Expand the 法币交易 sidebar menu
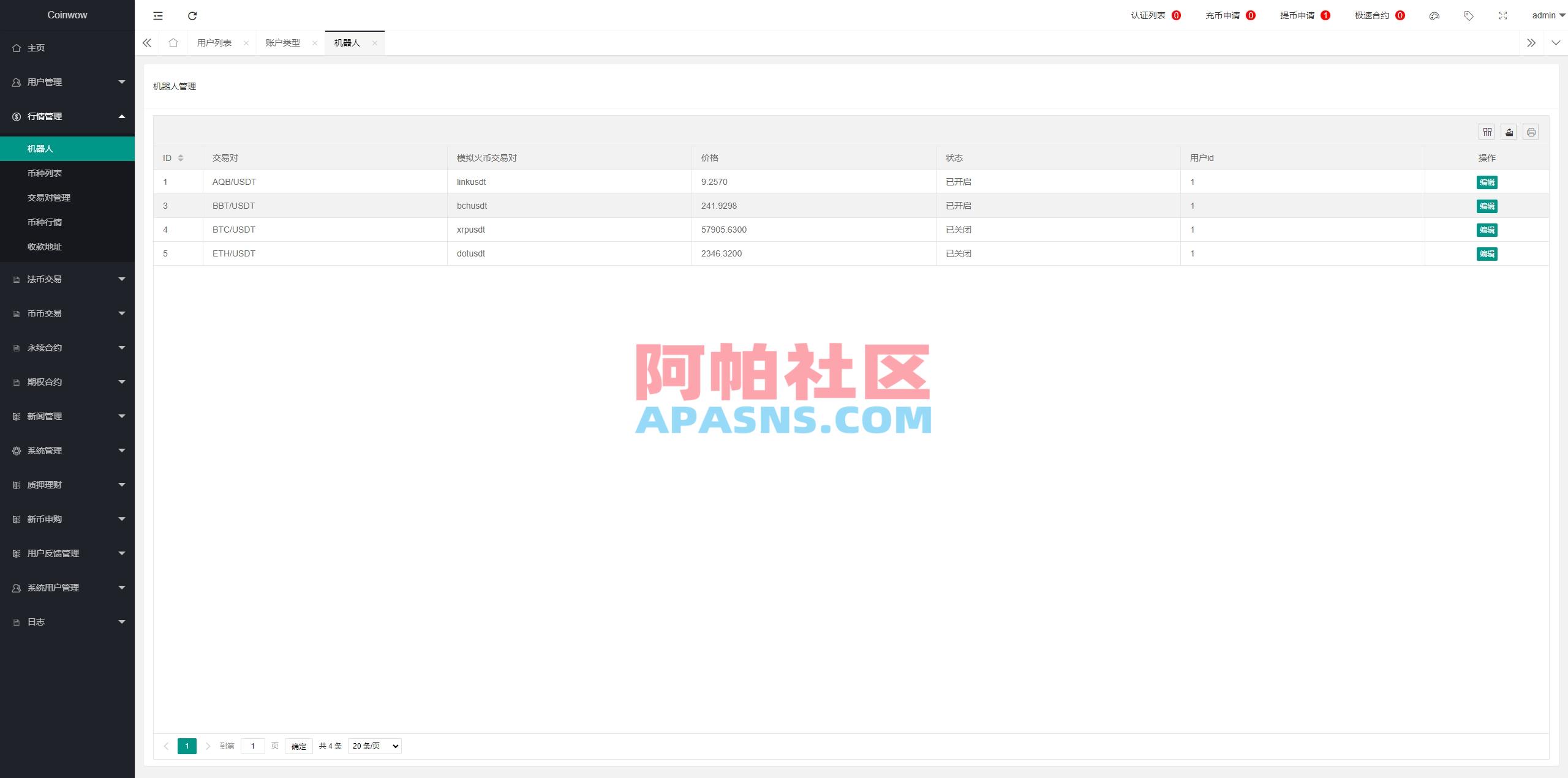The width and height of the screenshot is (1568, 778). point(67,279)
